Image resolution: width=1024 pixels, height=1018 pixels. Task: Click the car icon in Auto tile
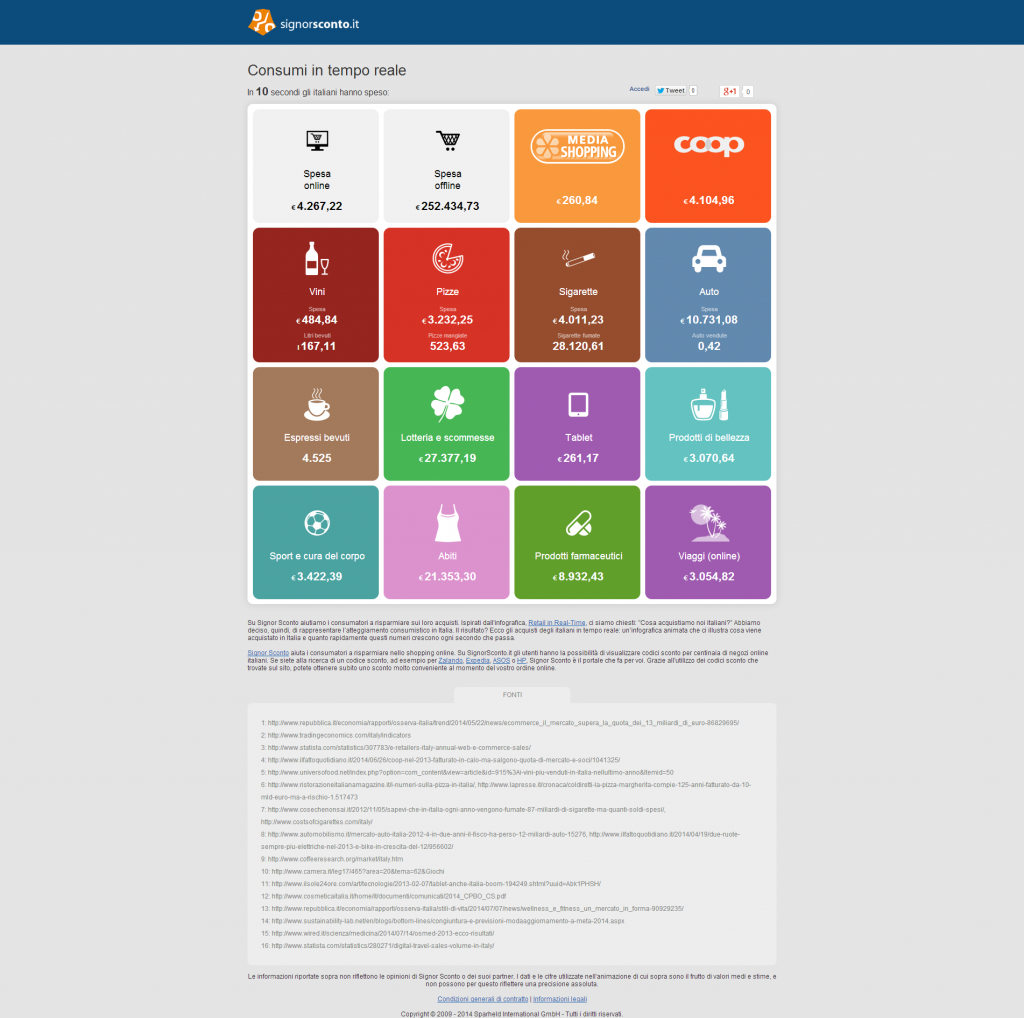tap(708, 259)
